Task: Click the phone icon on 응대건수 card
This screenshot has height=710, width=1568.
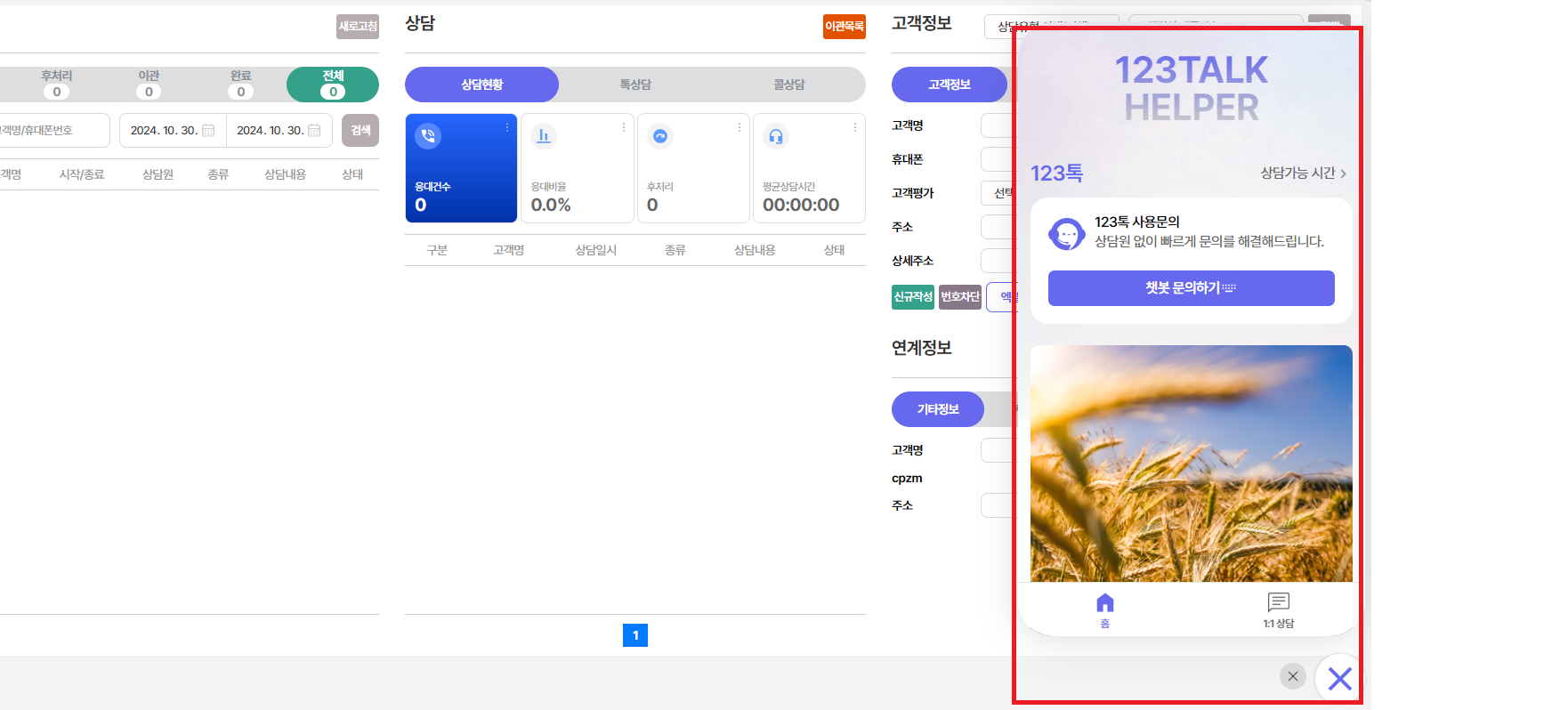Action: (428, 136)
